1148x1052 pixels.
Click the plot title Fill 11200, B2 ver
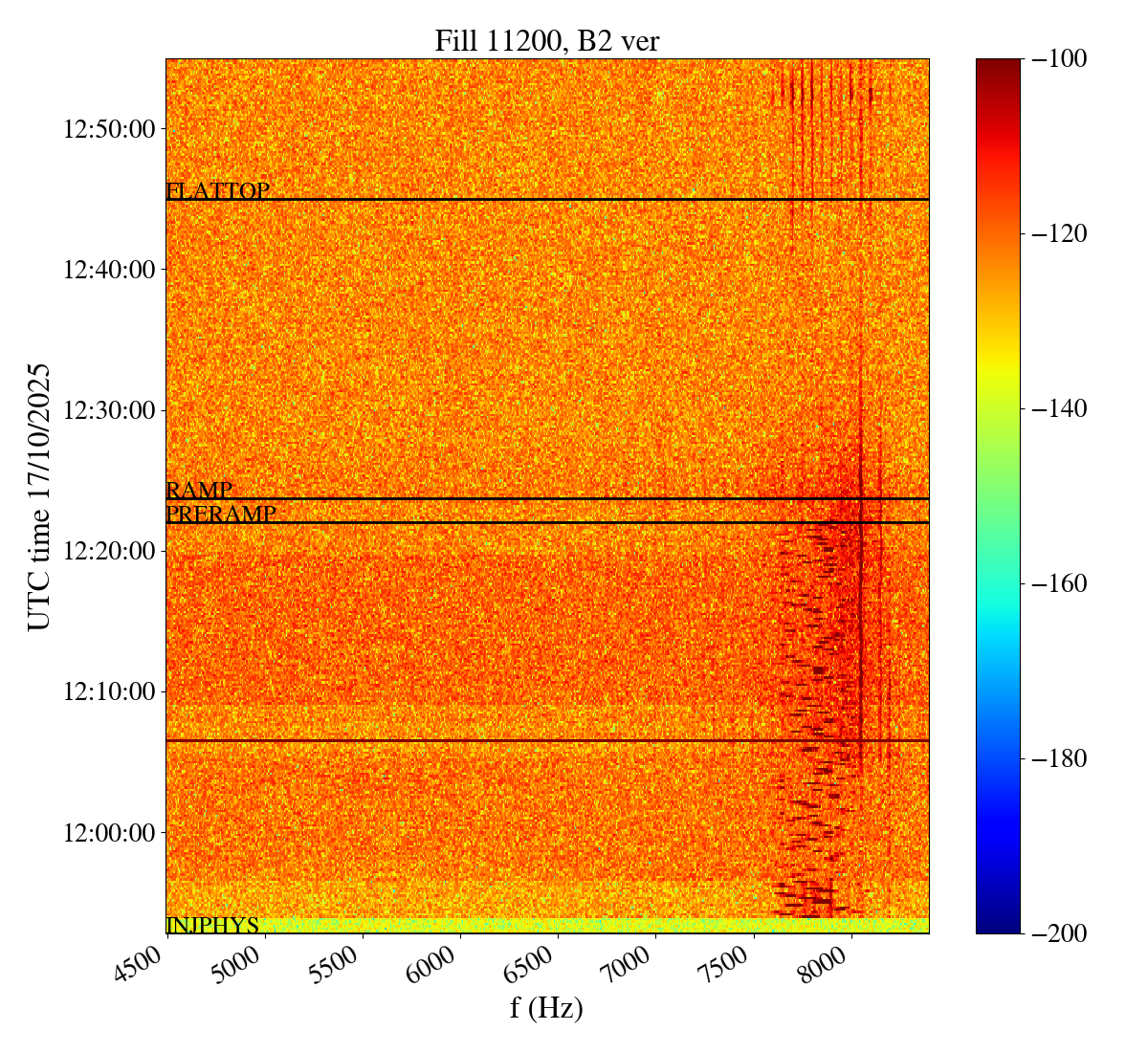(x=546, y=41)
